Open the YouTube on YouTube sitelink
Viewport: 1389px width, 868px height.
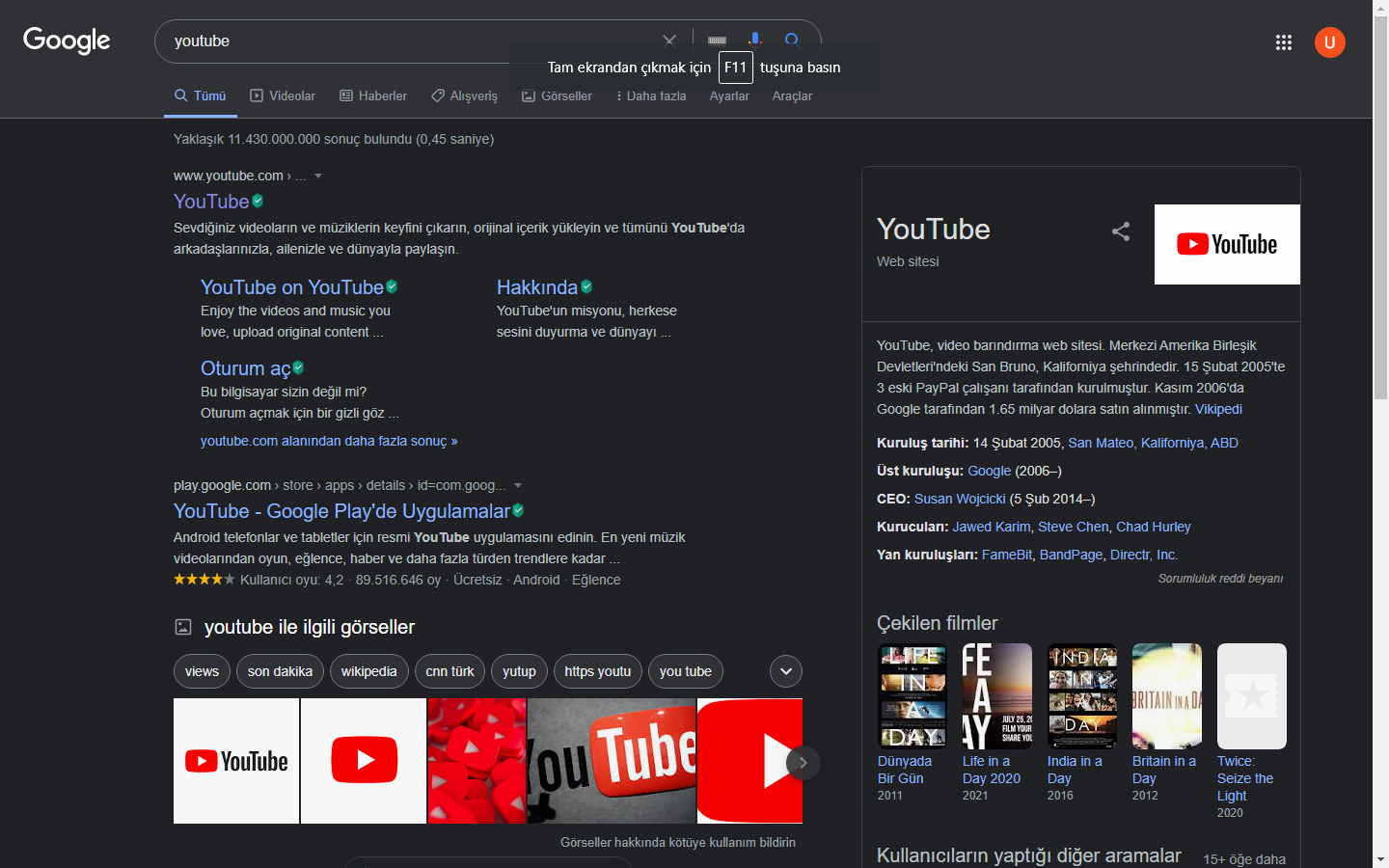[x=292, y=286]
